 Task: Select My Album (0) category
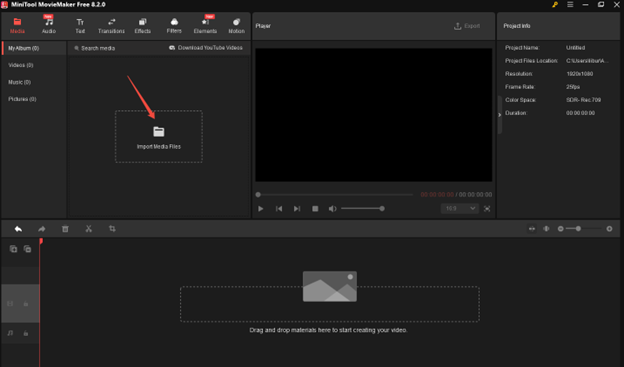click(x=34, y=48)
